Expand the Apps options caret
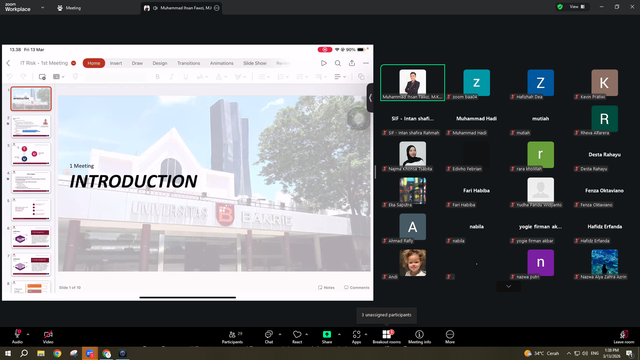The width and height of the screenshot is (640, 360). 366,334
